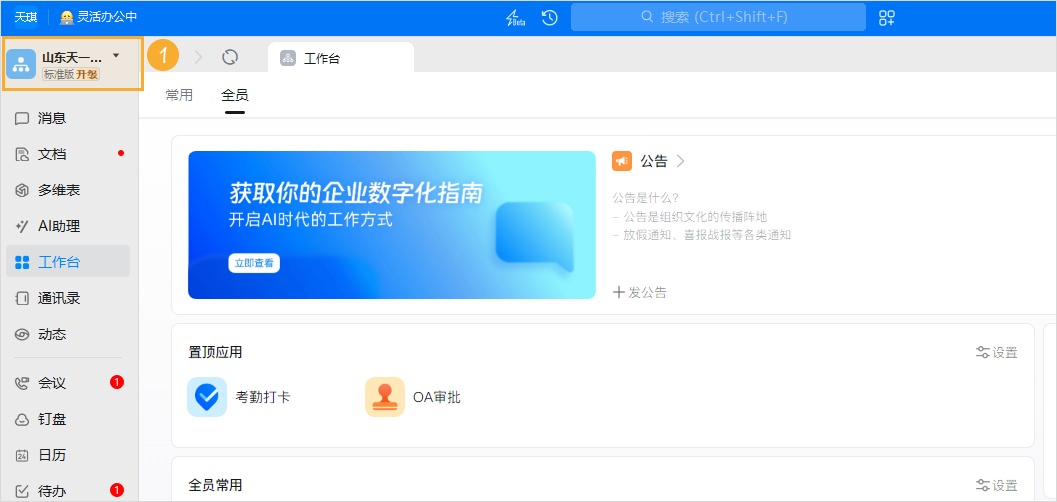
Task: Click the history clock icon in title bar
Action: (x=549, y=17)
